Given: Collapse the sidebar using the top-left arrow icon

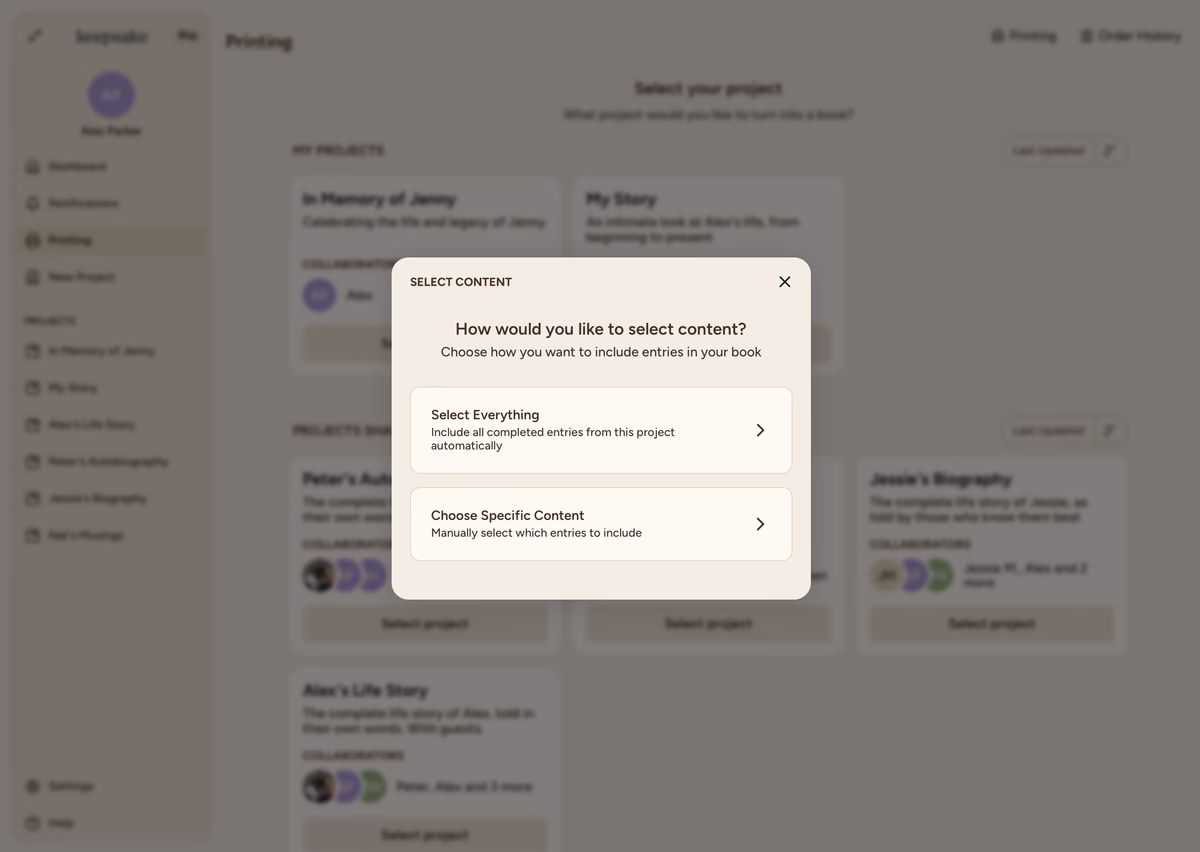Looking at the screenshot, I should pyautogui.click(x=35, y=36).
